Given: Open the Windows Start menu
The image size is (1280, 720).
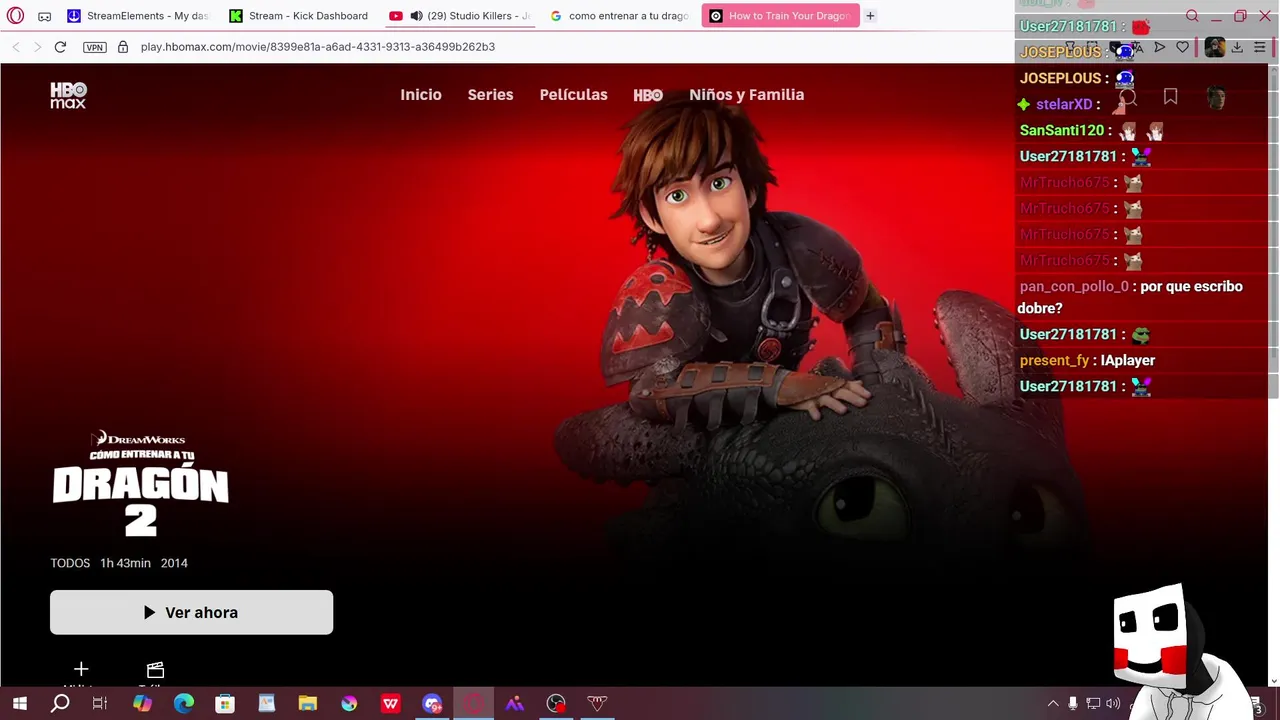Looking at the screenshot, I should click(19, 704).
